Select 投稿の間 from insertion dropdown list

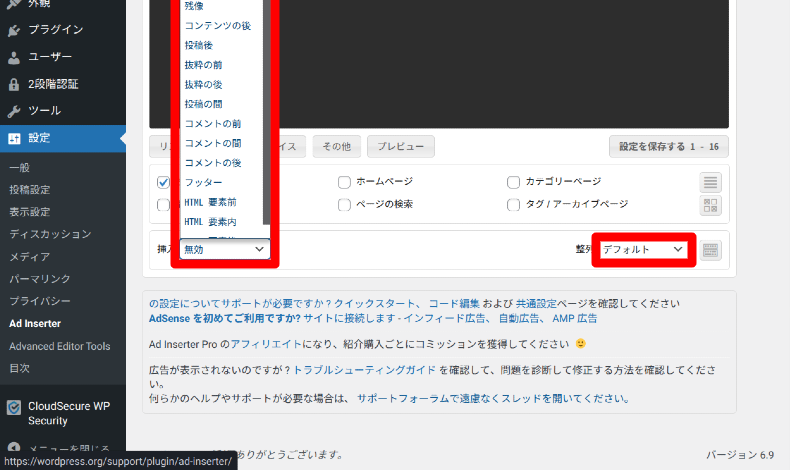click(x=203, y=104)
